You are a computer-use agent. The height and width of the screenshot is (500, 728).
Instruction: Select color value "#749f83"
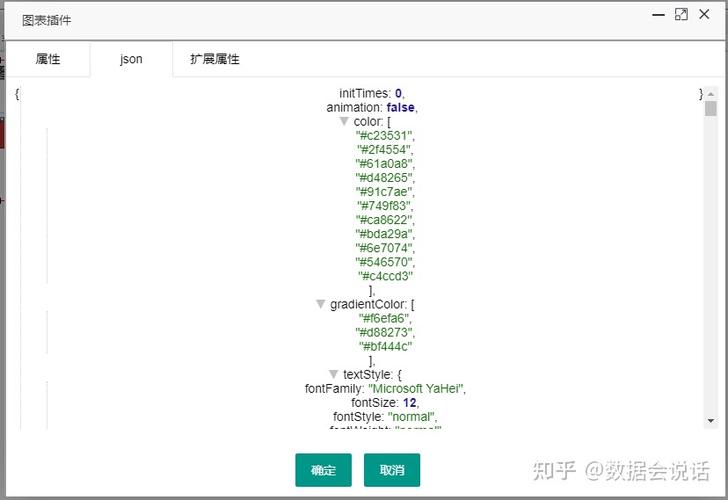tap(384, 206)
